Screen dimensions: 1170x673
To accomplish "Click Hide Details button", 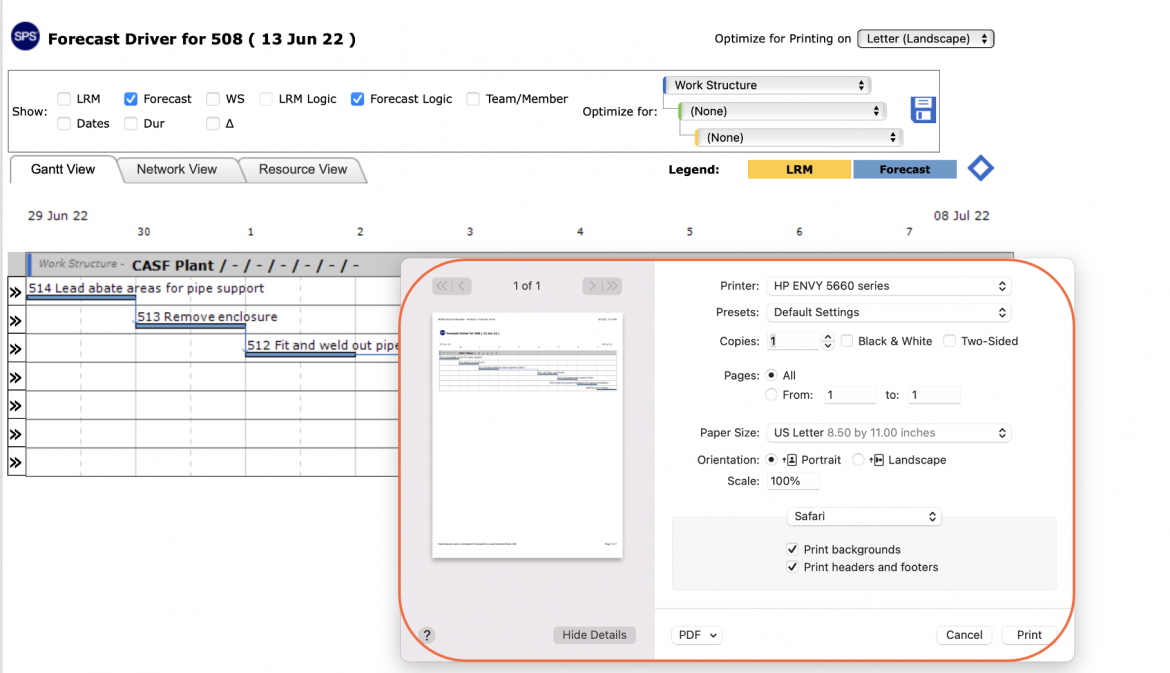I will point(594,635).
